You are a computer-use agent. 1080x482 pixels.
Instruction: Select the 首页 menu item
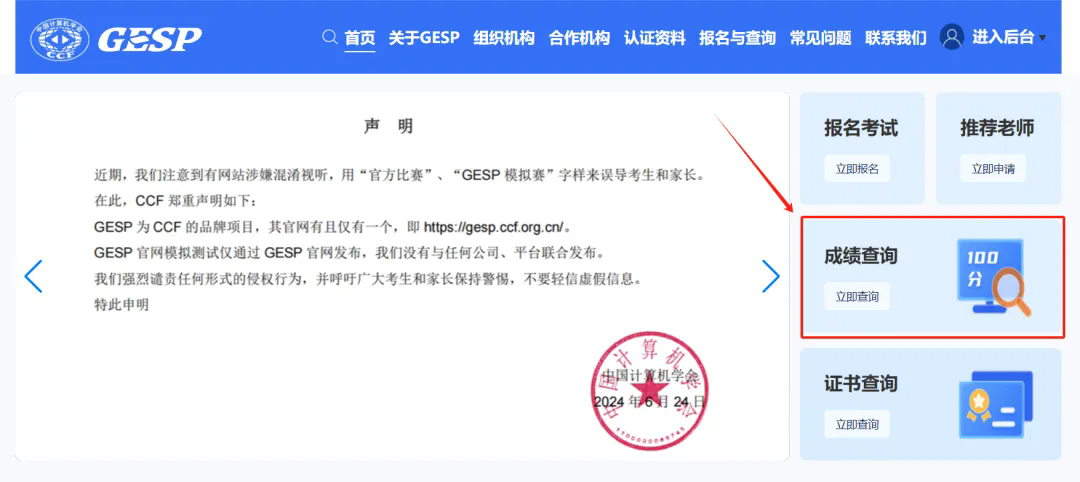tap(360, 38)
